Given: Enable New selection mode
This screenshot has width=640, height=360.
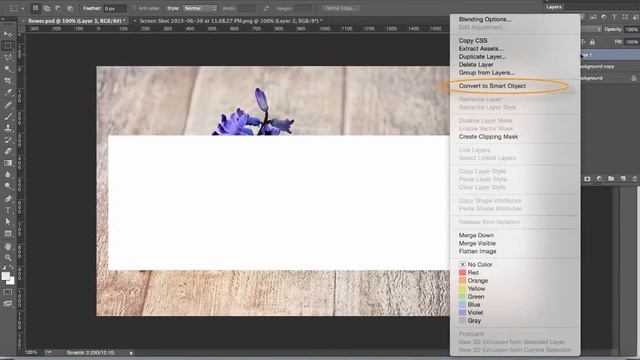Looking at the screenshot, I should point(35,8).
